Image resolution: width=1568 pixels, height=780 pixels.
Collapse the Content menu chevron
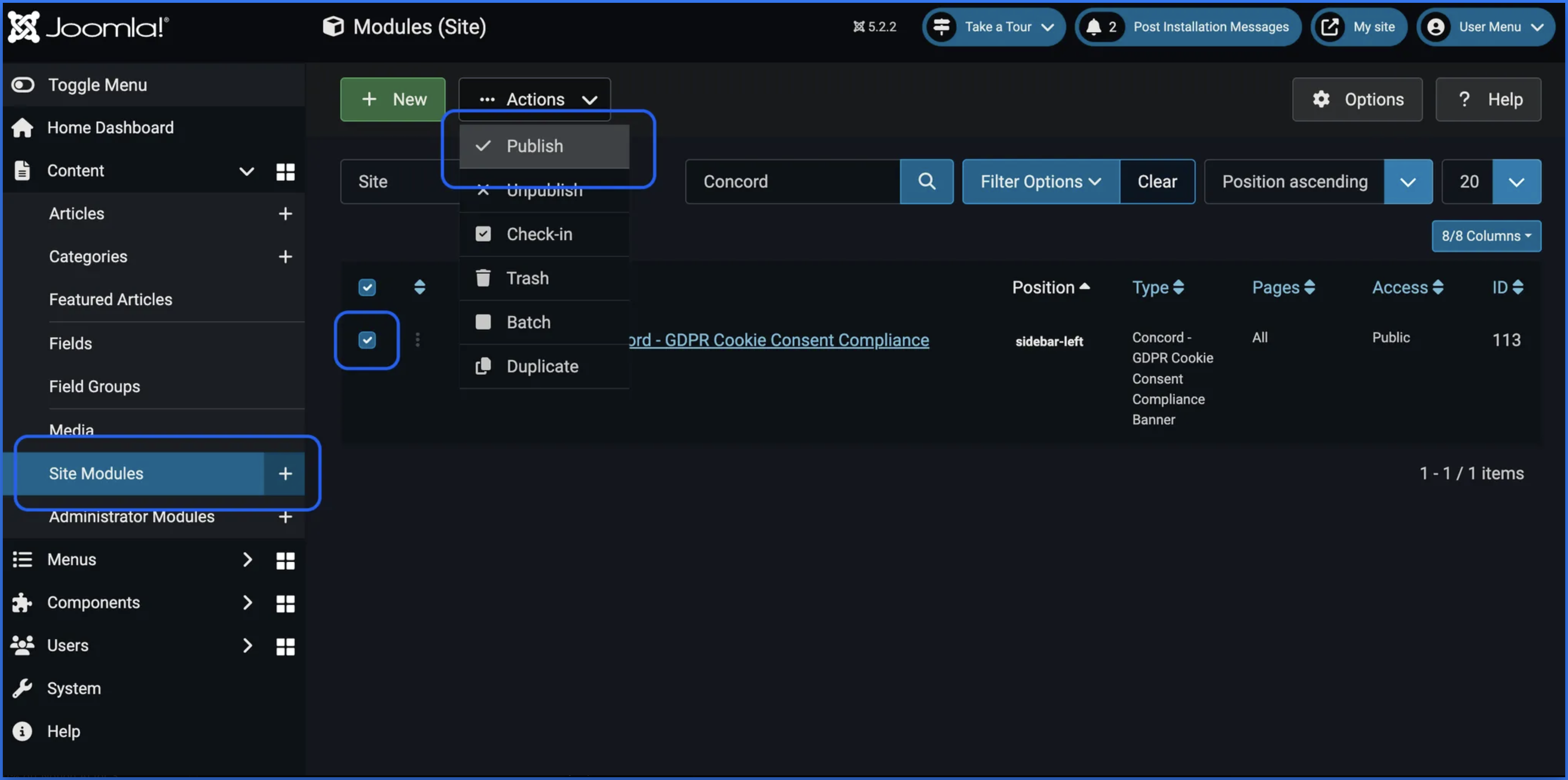coord(247,171)
